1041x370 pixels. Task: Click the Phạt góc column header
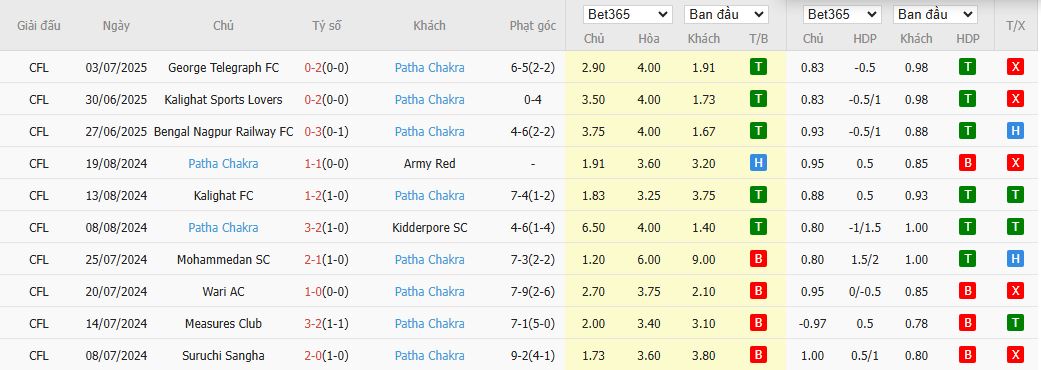533,26
